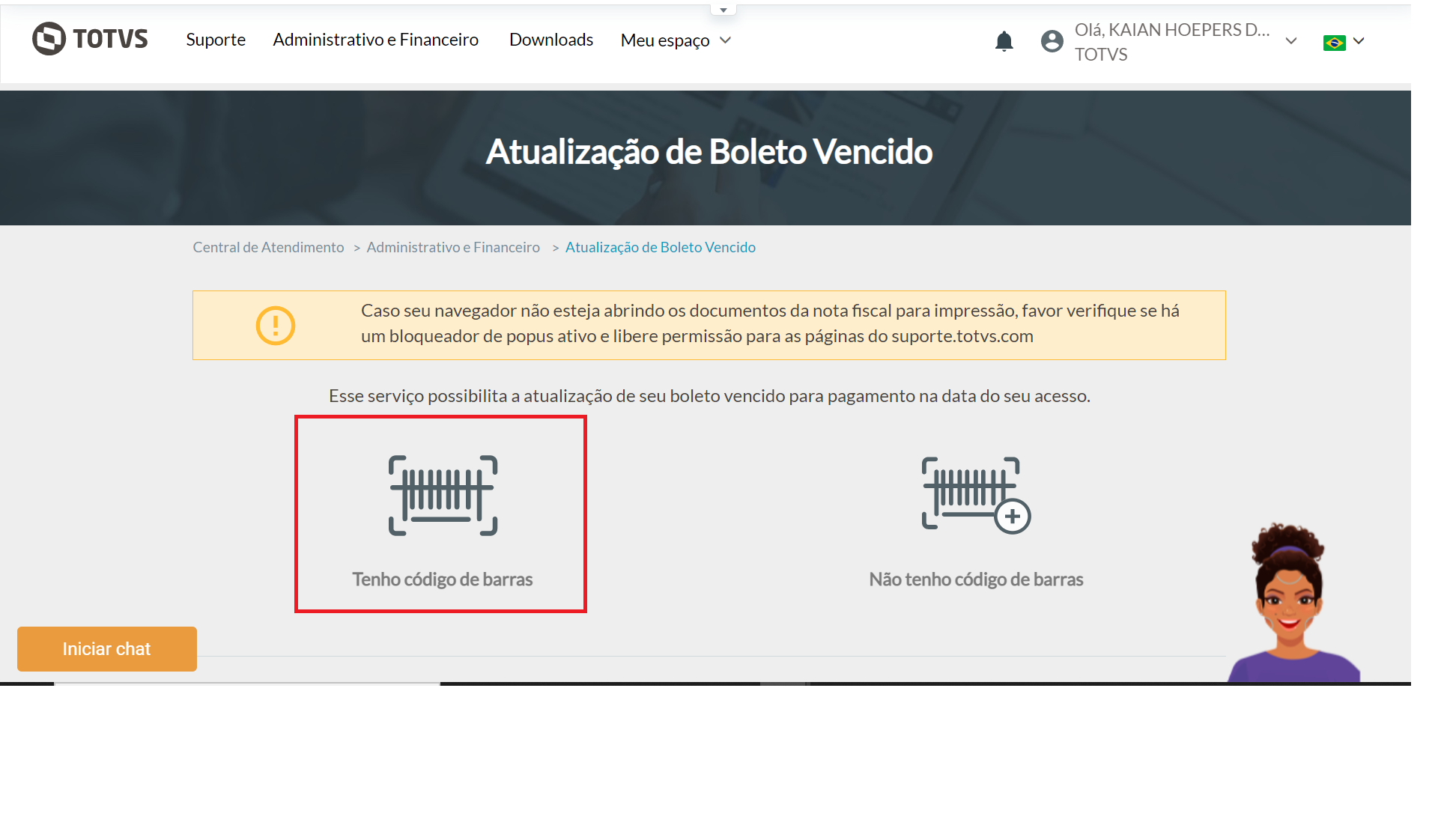Open the 'Administrativo e Financeiro' breadcrumb link
This screenshot has width=1450, height=840.
click(453, 246)
